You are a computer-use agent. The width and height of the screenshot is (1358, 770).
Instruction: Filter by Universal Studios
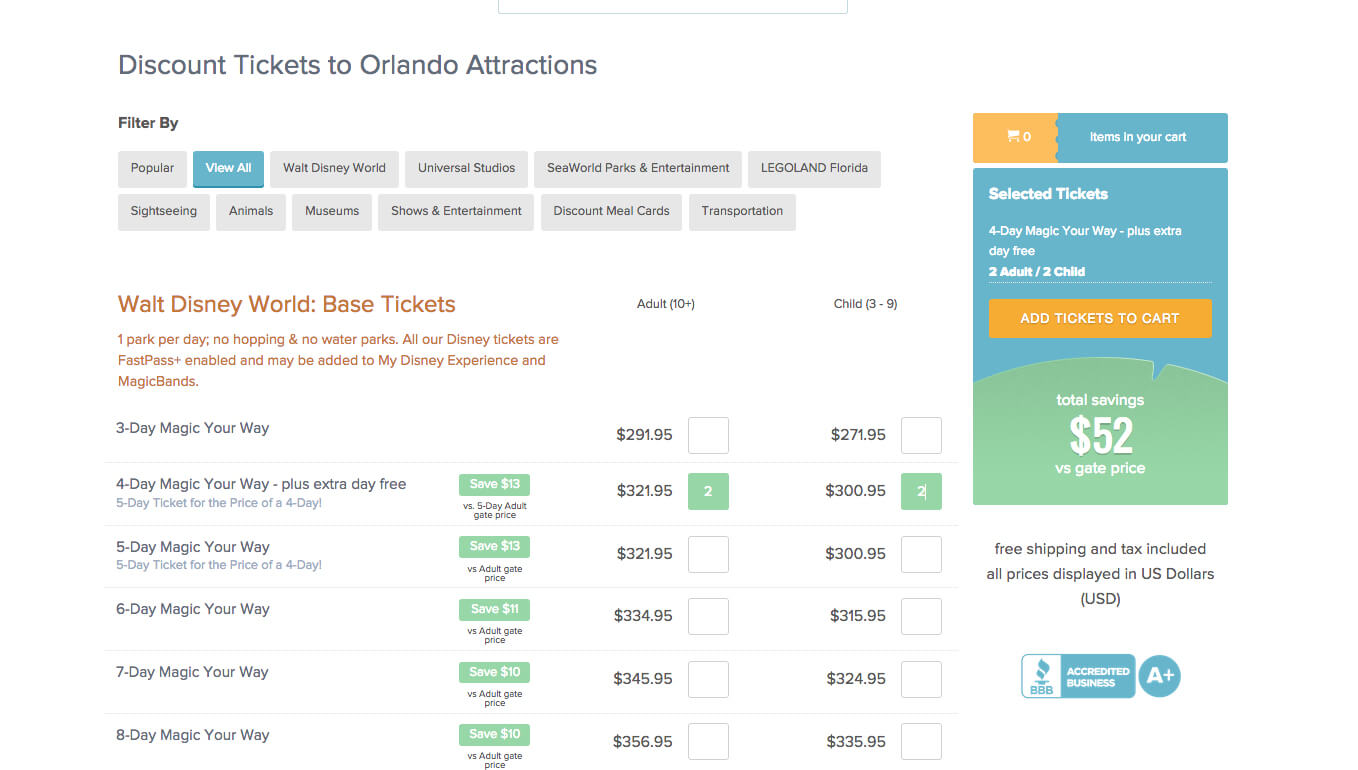coord(466,168)
